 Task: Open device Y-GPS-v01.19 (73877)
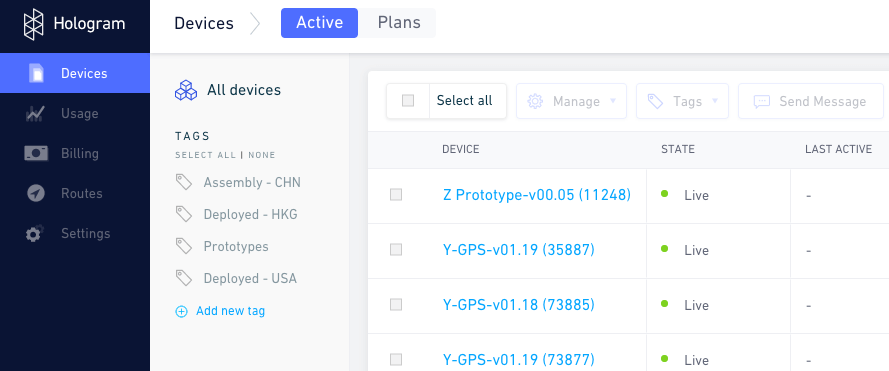[518, 360]
